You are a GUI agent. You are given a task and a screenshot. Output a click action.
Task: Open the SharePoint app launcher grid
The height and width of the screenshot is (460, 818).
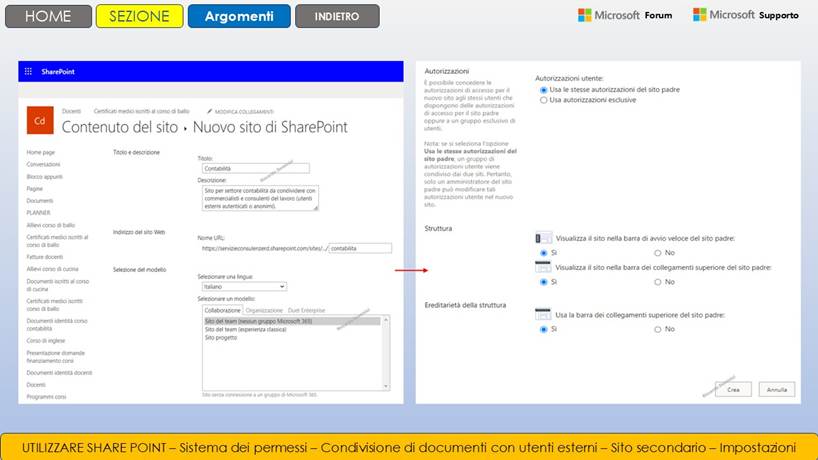pyautogui.click(x=28, y=71)
